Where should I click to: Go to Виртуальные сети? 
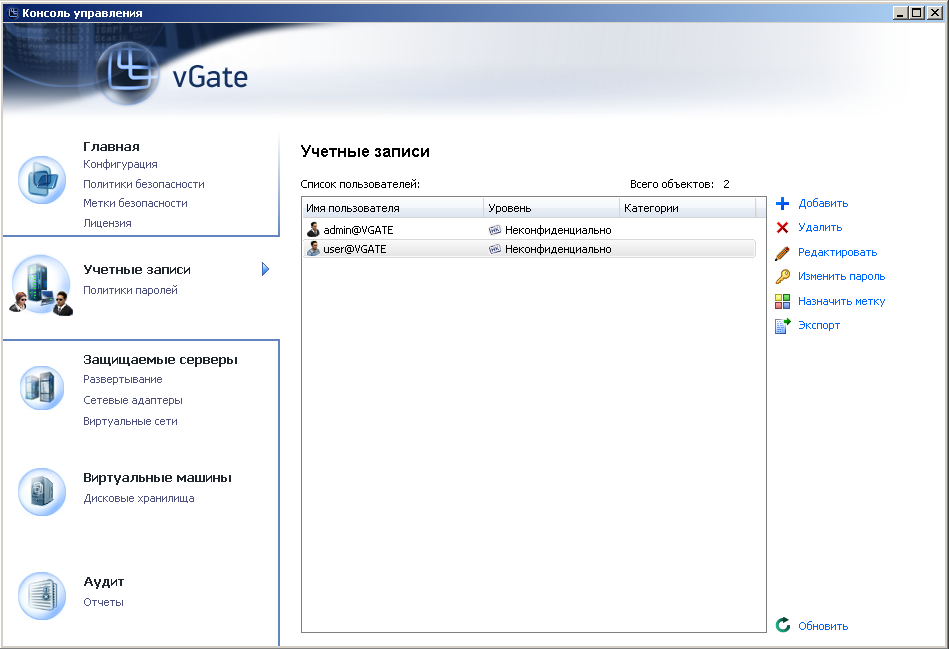point(131,421)
